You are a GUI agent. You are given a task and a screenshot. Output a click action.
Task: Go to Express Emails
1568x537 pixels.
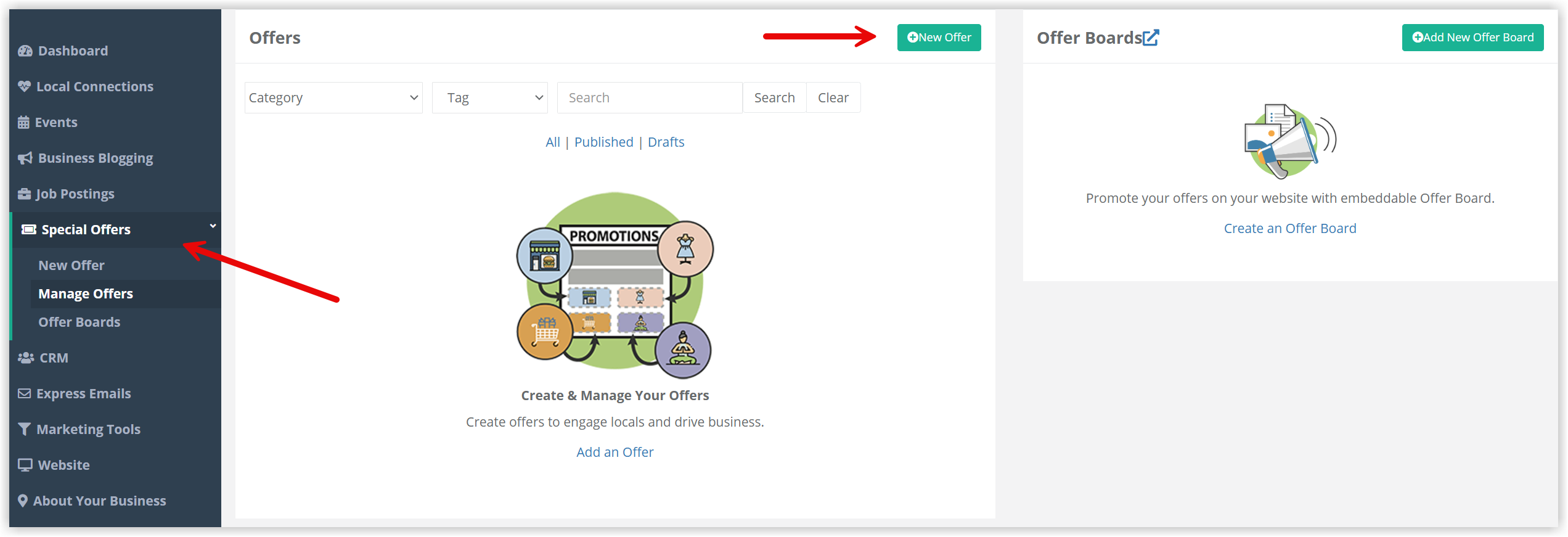click(84, 394)
